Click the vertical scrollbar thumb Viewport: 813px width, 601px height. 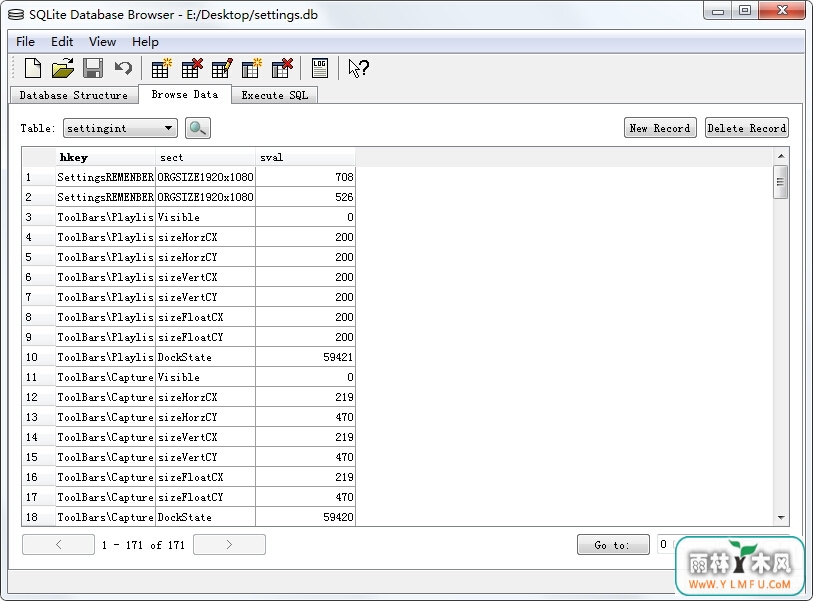coord(780,181)
